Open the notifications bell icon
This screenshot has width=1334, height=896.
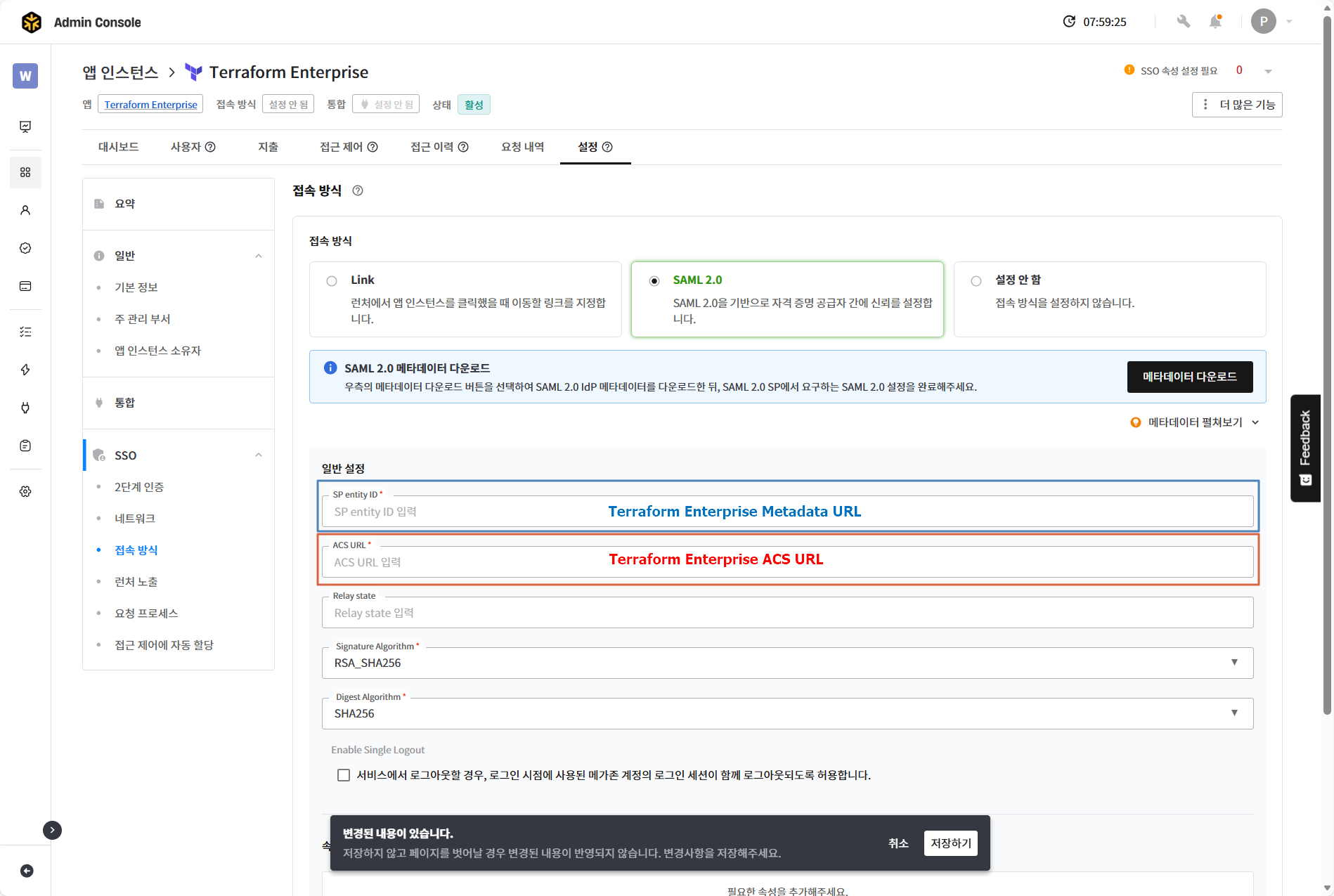pos(1215,22)
